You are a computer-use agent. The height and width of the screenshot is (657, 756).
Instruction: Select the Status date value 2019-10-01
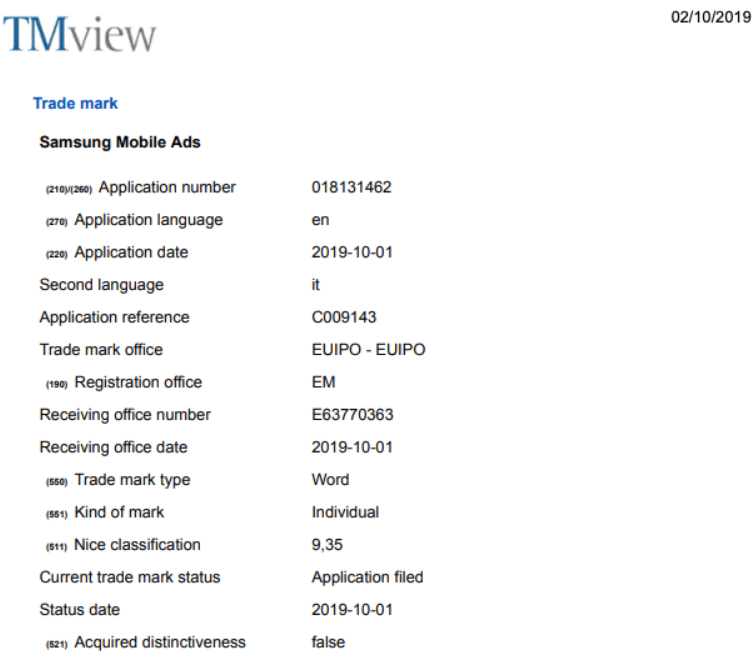(x=352, y=609)
